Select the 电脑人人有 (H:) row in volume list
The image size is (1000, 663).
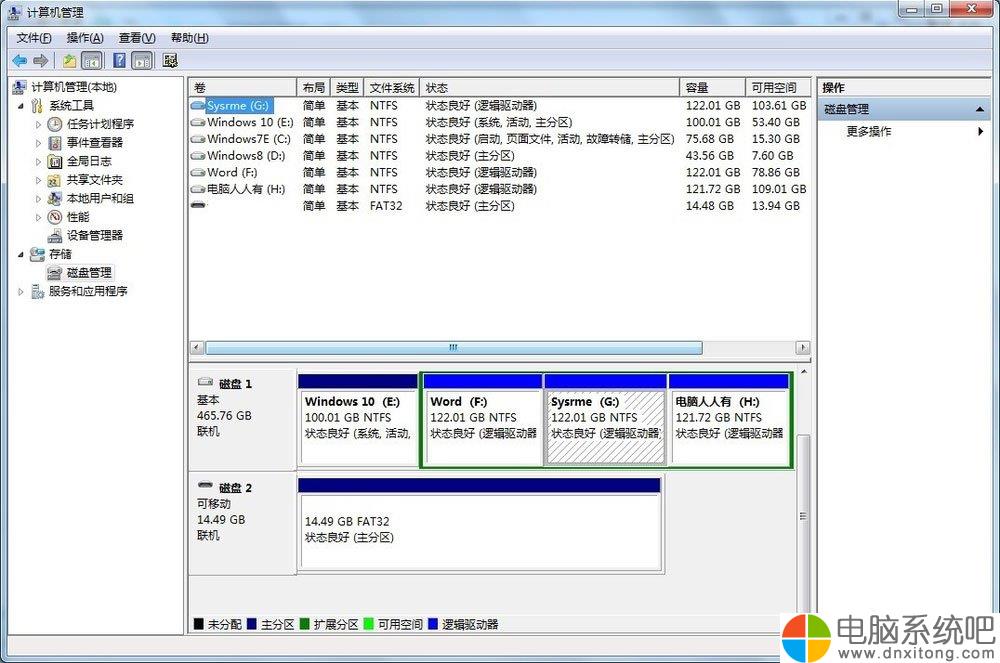tap(499, 189)
